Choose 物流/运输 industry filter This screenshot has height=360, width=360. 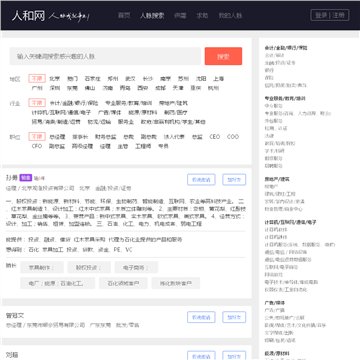pyautogui.click(x=99, y=122)
